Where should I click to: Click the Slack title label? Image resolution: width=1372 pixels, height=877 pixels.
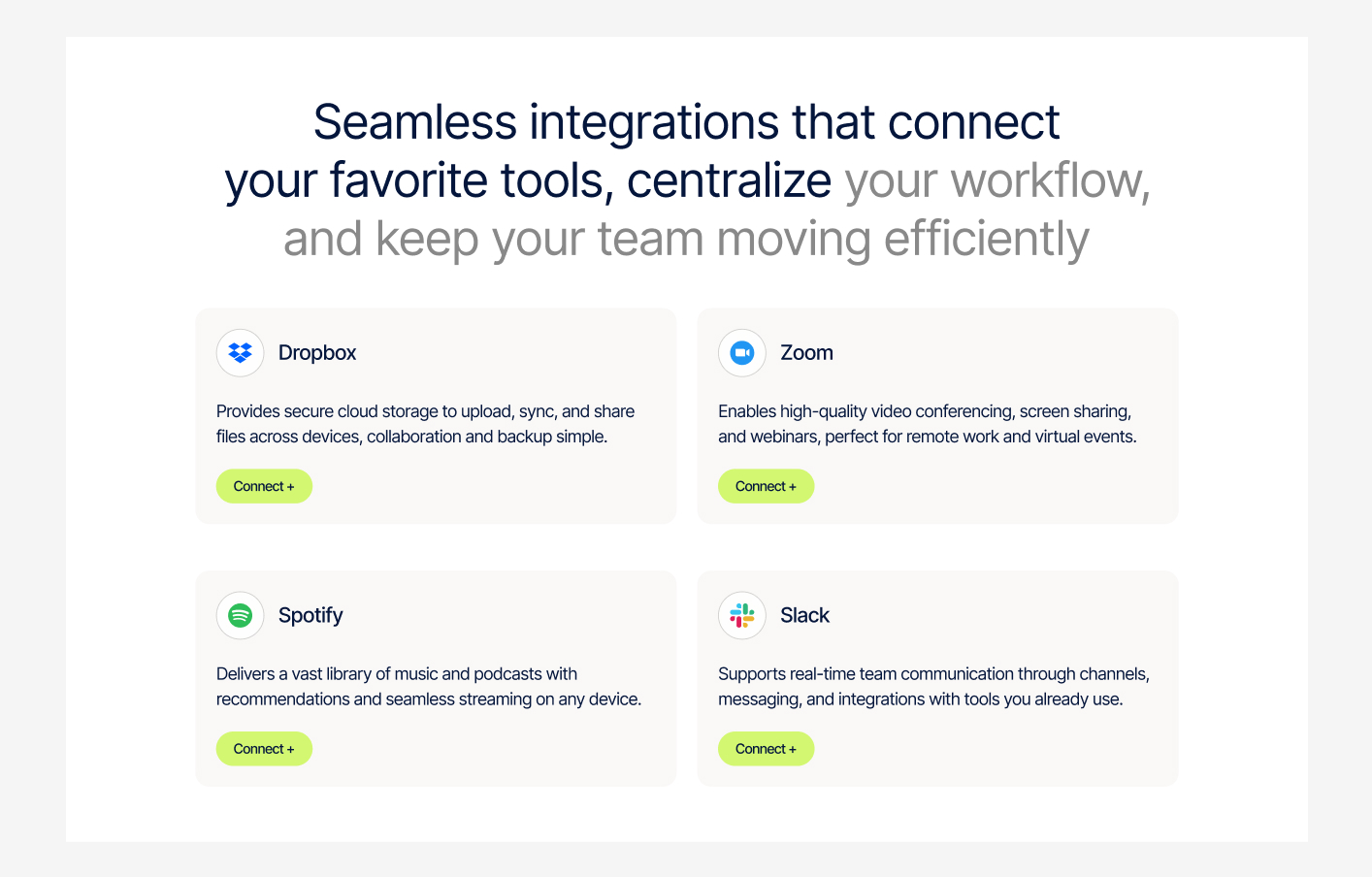(x=804, y=615)
